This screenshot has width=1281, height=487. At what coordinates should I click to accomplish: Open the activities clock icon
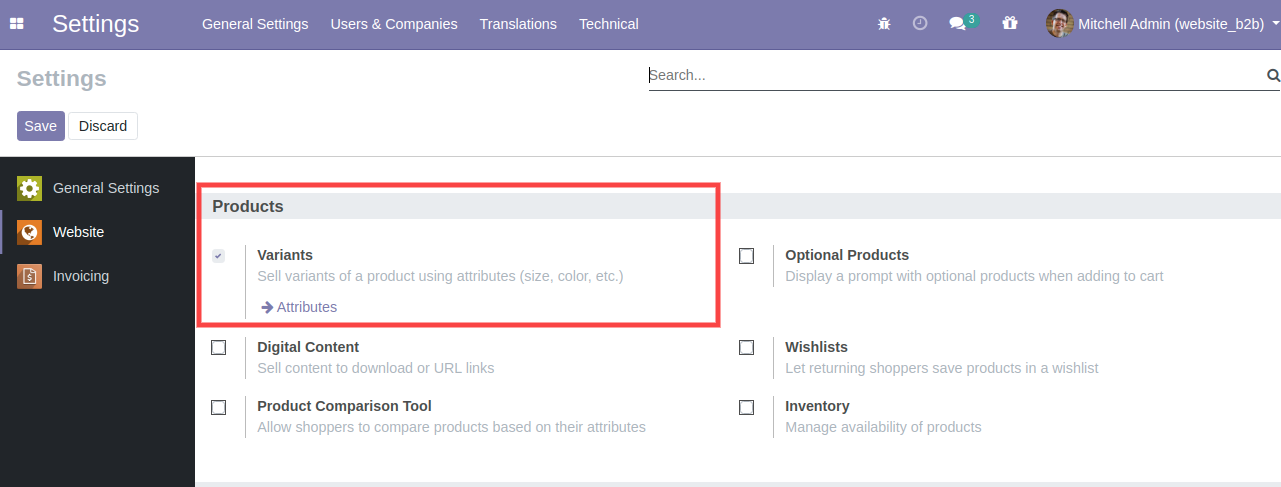click(920, 24)
